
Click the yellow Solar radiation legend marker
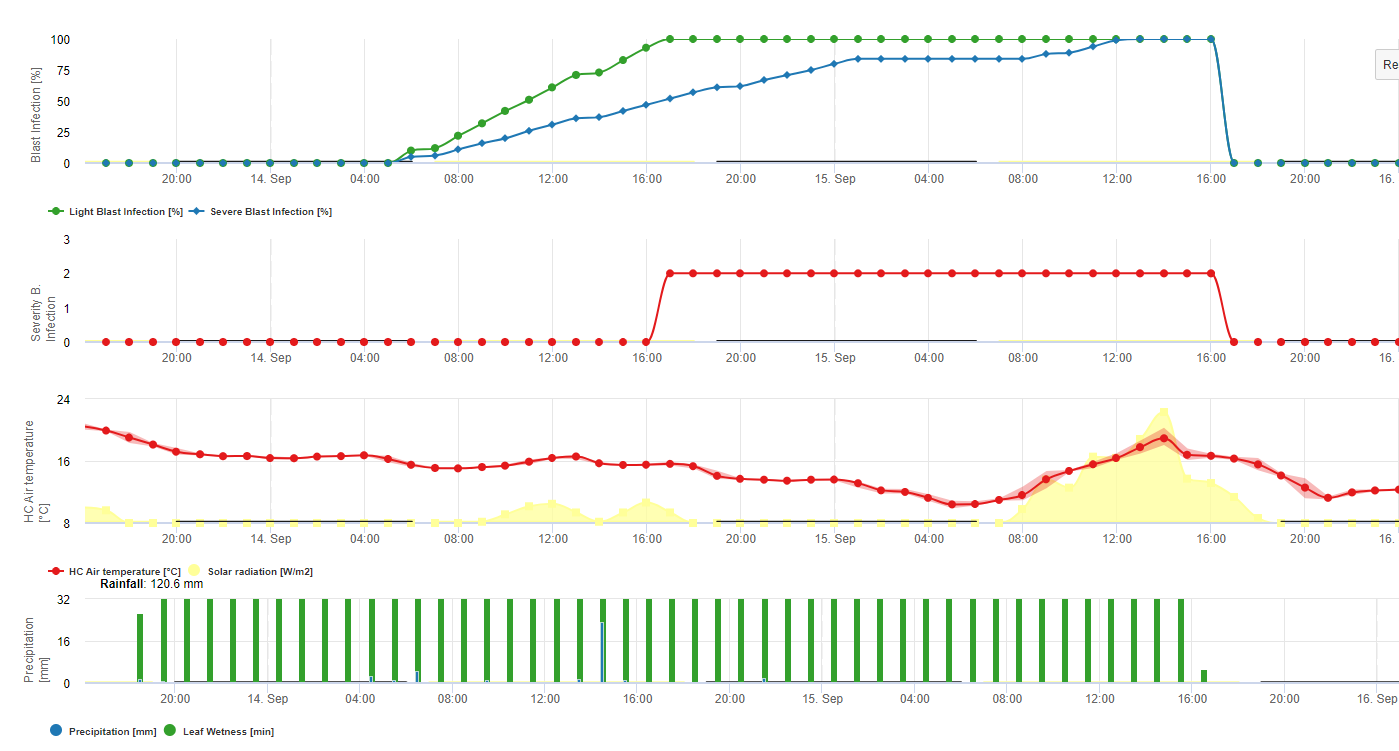pyautogui.click(x=194, y=571)
